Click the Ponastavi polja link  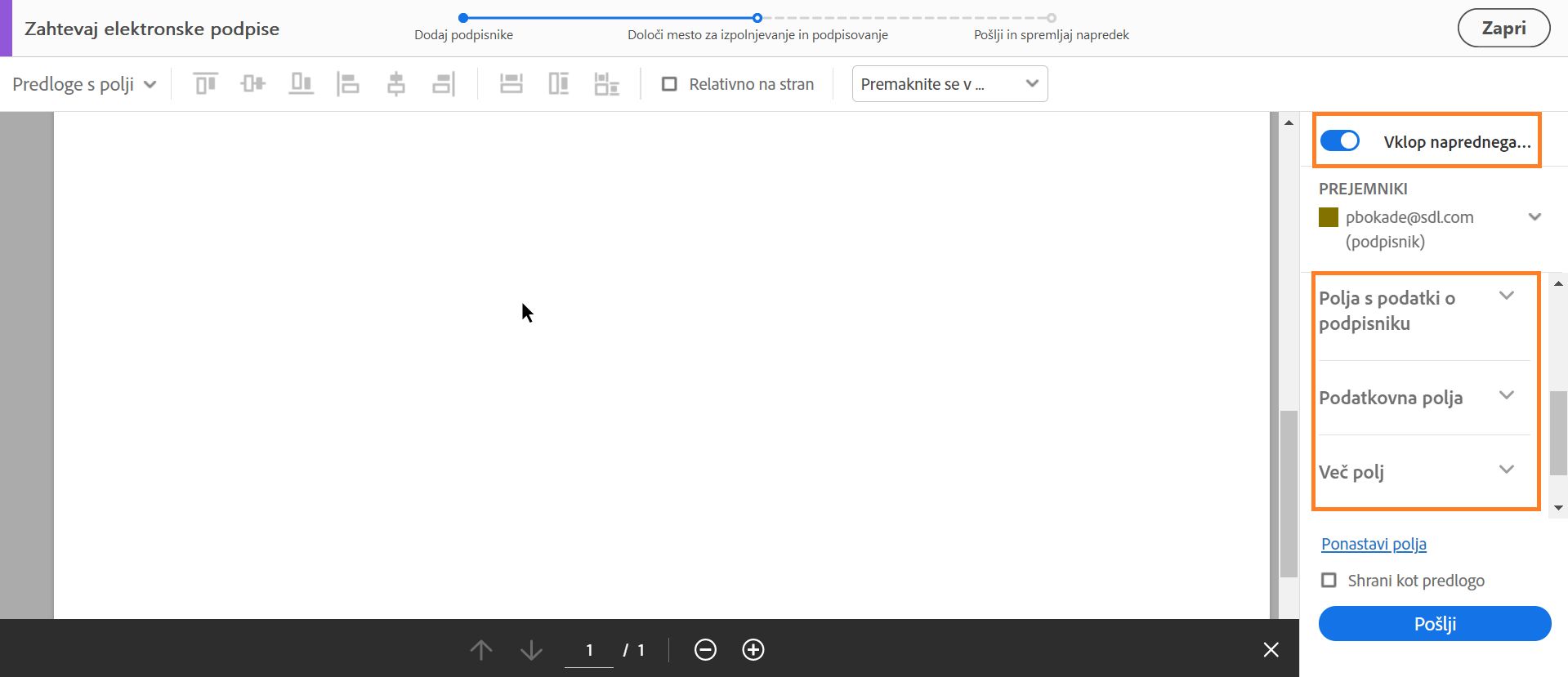1374,545
